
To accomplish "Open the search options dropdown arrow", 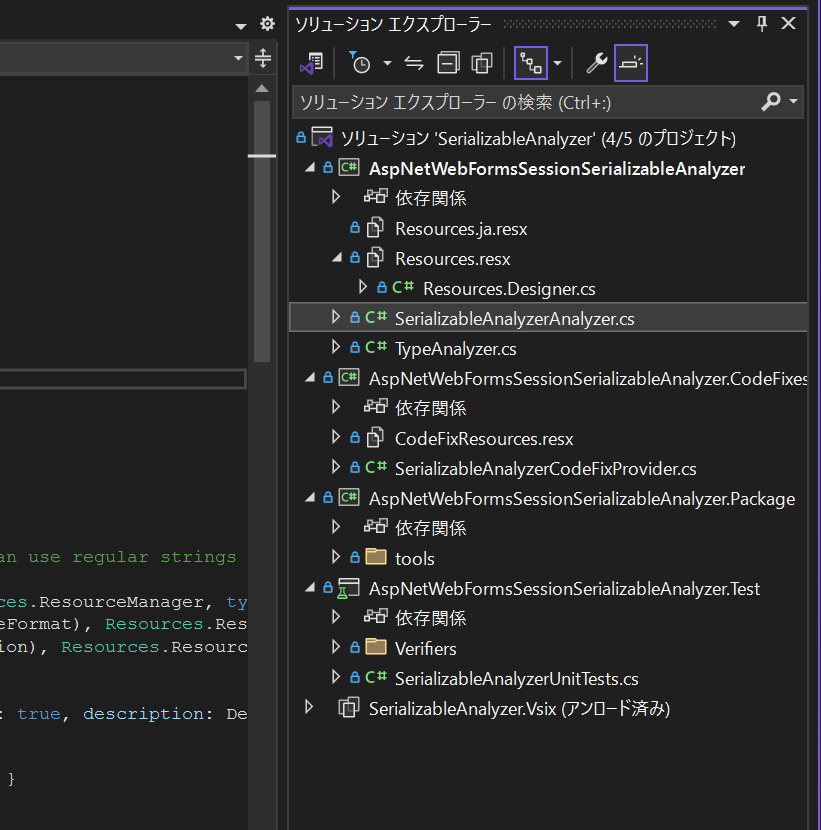I will [x=793, y=101].
